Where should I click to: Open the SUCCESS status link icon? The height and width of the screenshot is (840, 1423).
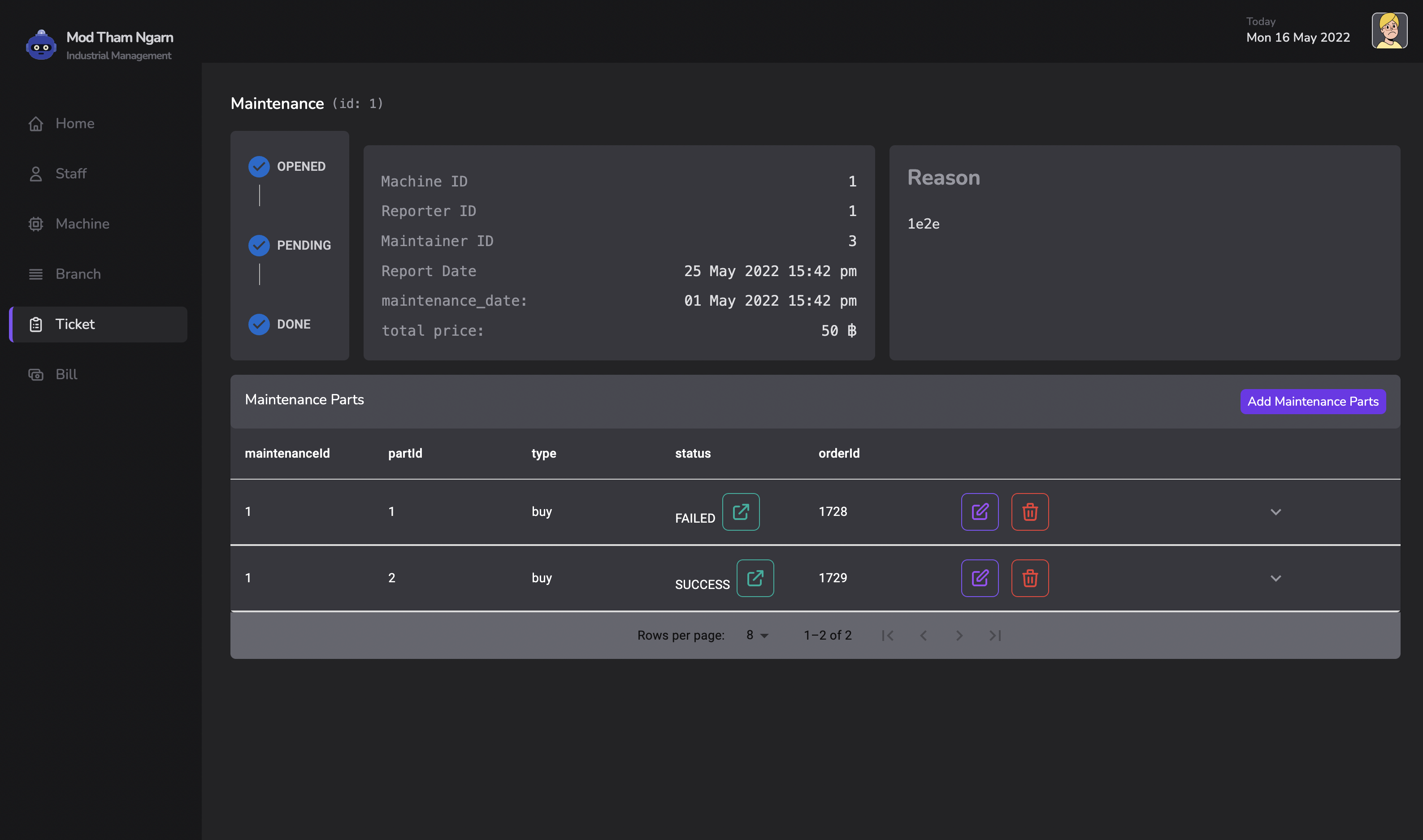pos(755,578)
